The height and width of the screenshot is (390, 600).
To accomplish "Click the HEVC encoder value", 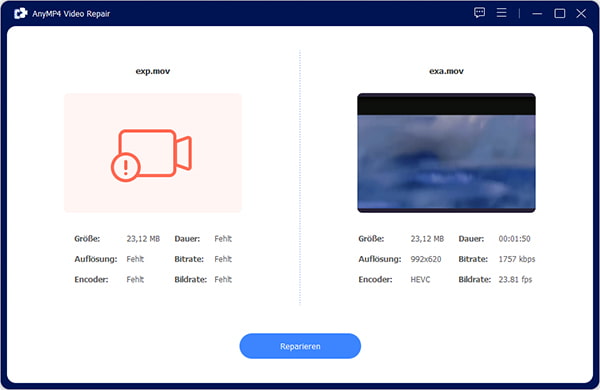I will pos(420,279).
